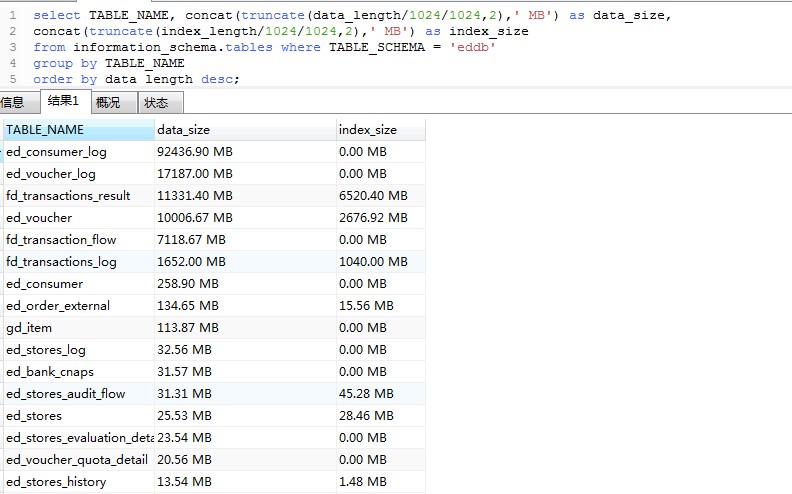
Task: Select the 7118.67 MB data size cell
Action: pyautogui.click(x=191, y=240)
